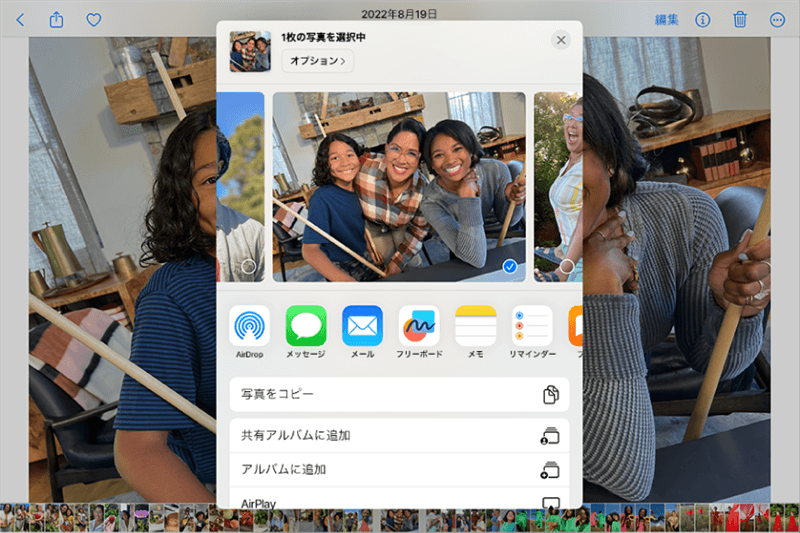Select the right photo's empty selection circle
800x533 pixels.
point(566,266)
